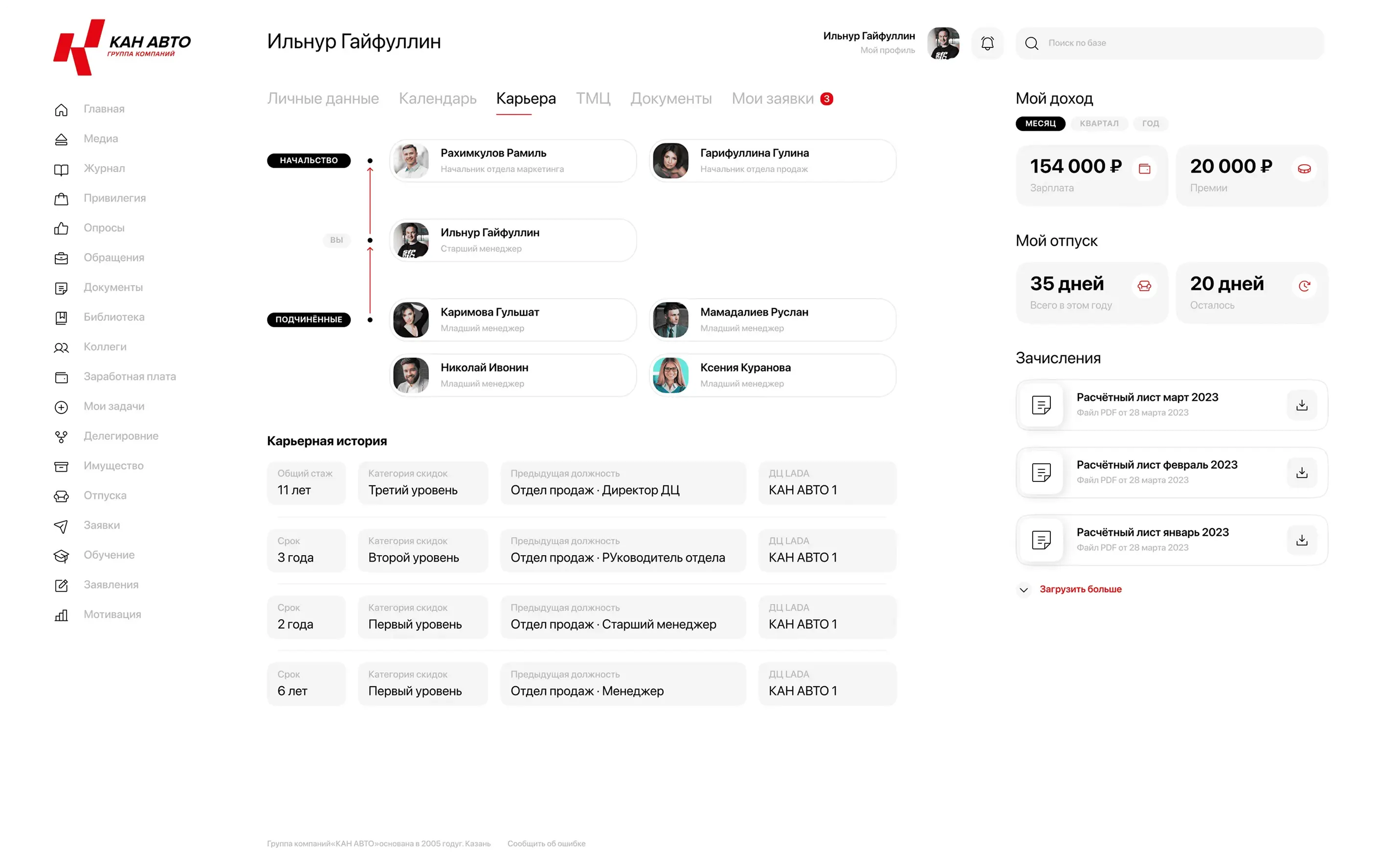Click the Поиск по базе search field

tap(1178, 43)
